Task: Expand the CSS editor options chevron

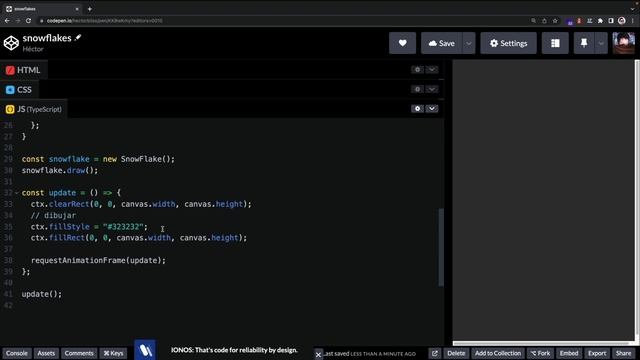Action: pyautogui.click(x=431, y=89)
